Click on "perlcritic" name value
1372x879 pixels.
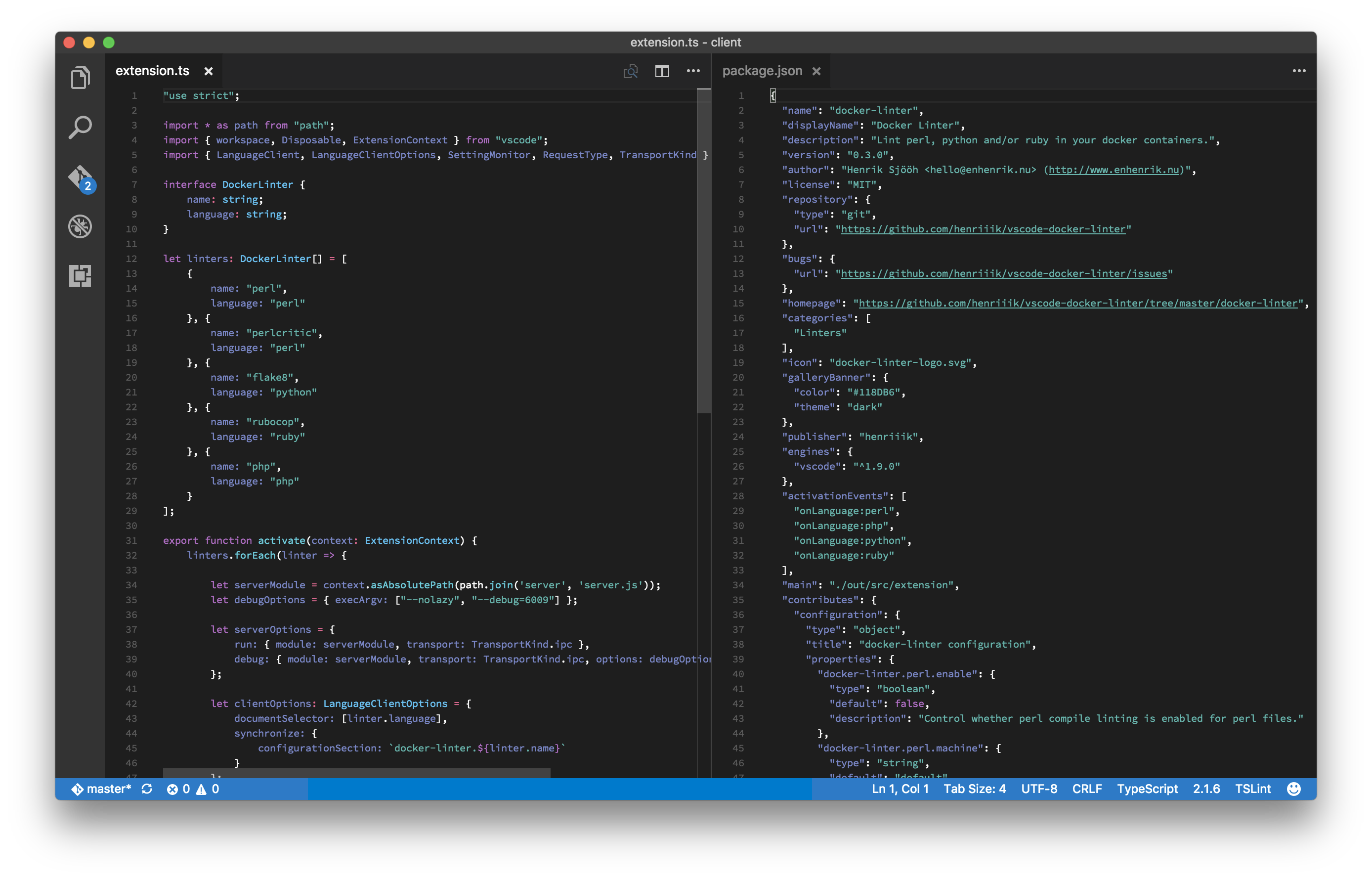281,333
